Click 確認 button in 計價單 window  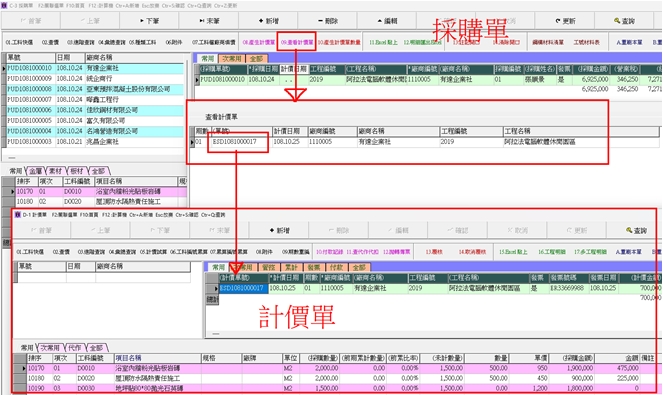[x=458, y=230]
